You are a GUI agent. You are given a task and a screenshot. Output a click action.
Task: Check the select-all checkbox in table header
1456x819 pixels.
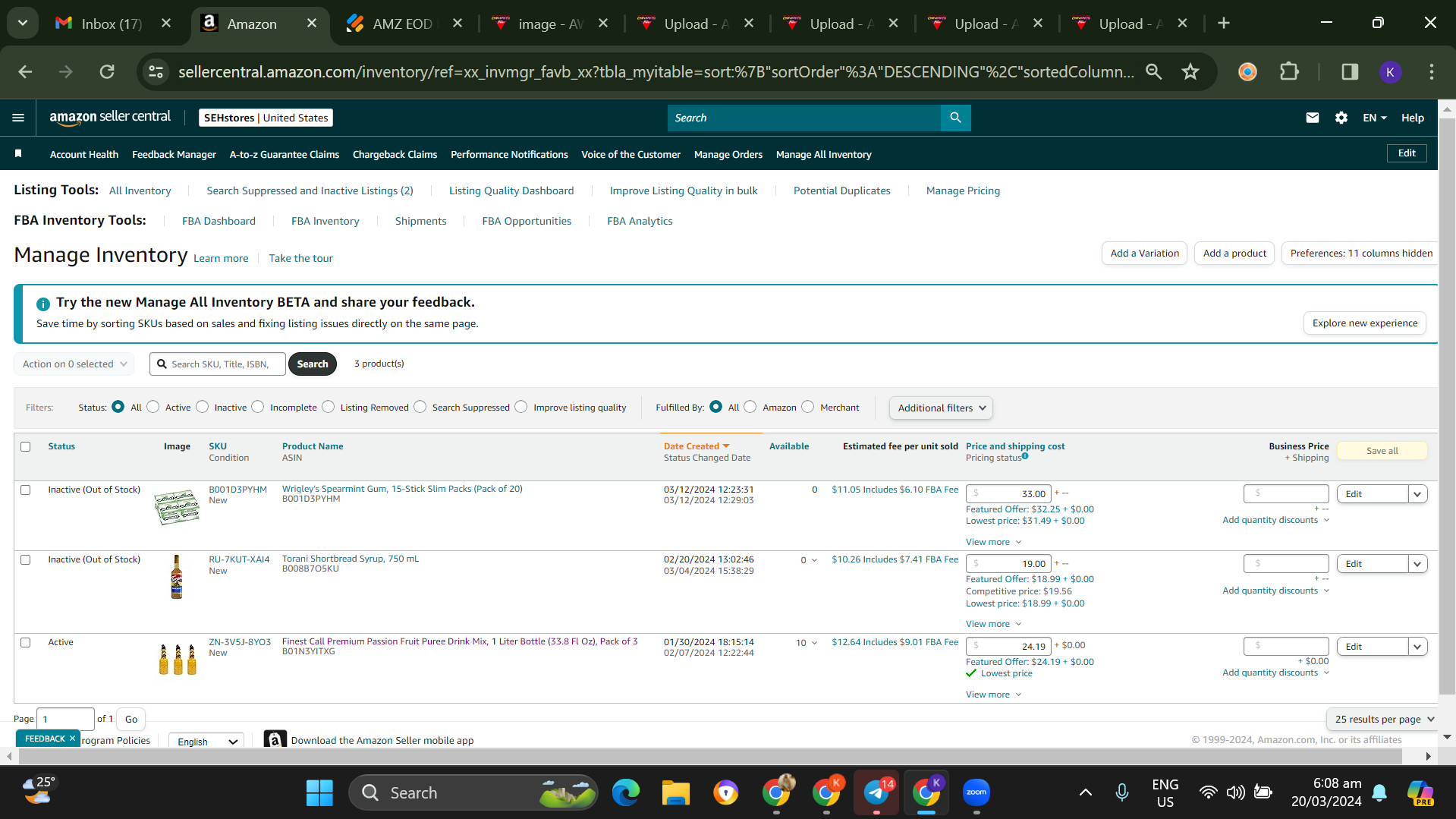coord(26,446)
